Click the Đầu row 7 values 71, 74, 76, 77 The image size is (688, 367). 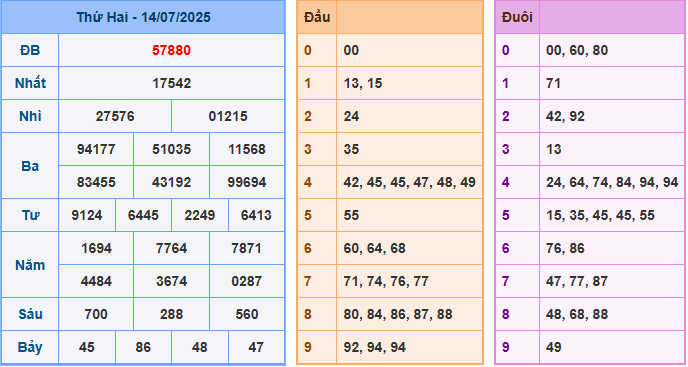pyautogui.click(x=386, y=281)
